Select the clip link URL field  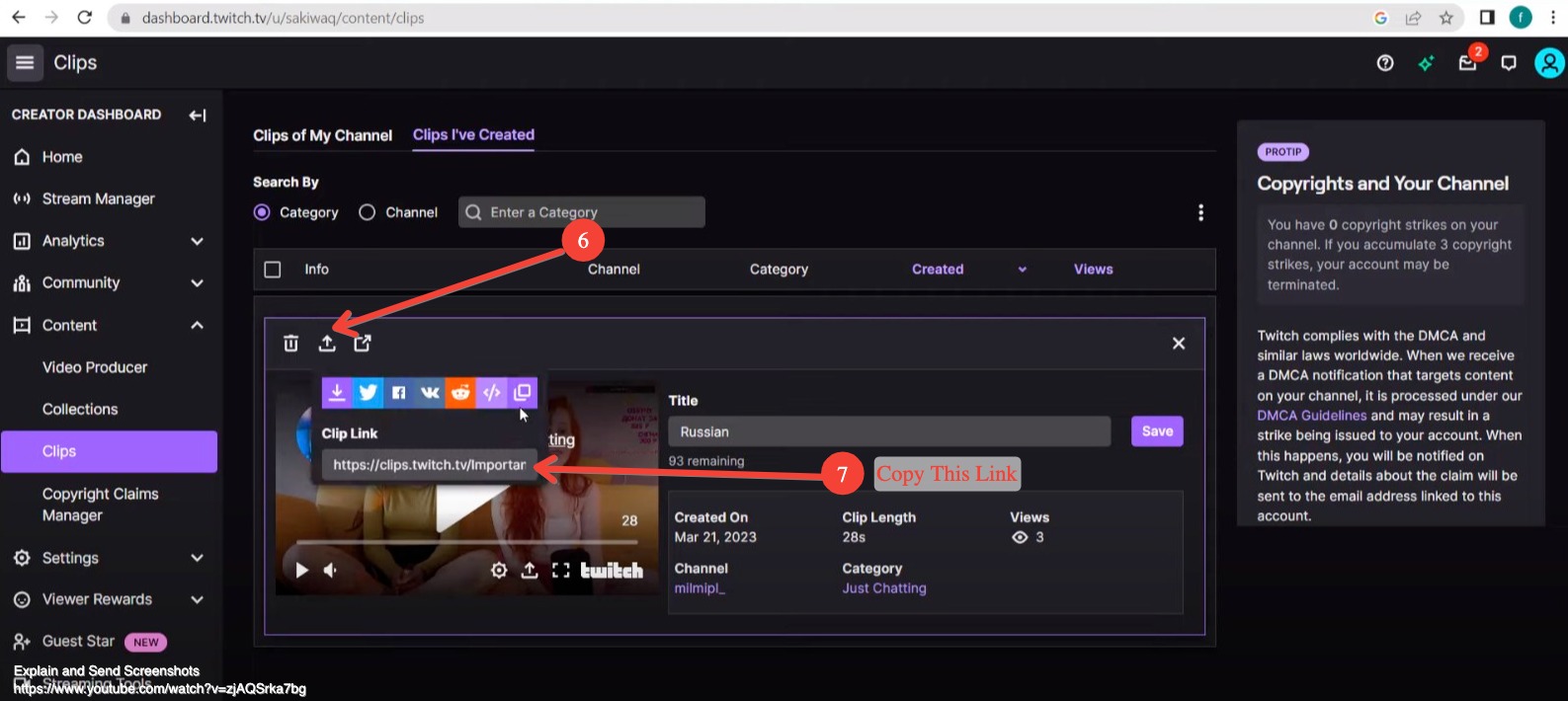(x=430, y=465)
